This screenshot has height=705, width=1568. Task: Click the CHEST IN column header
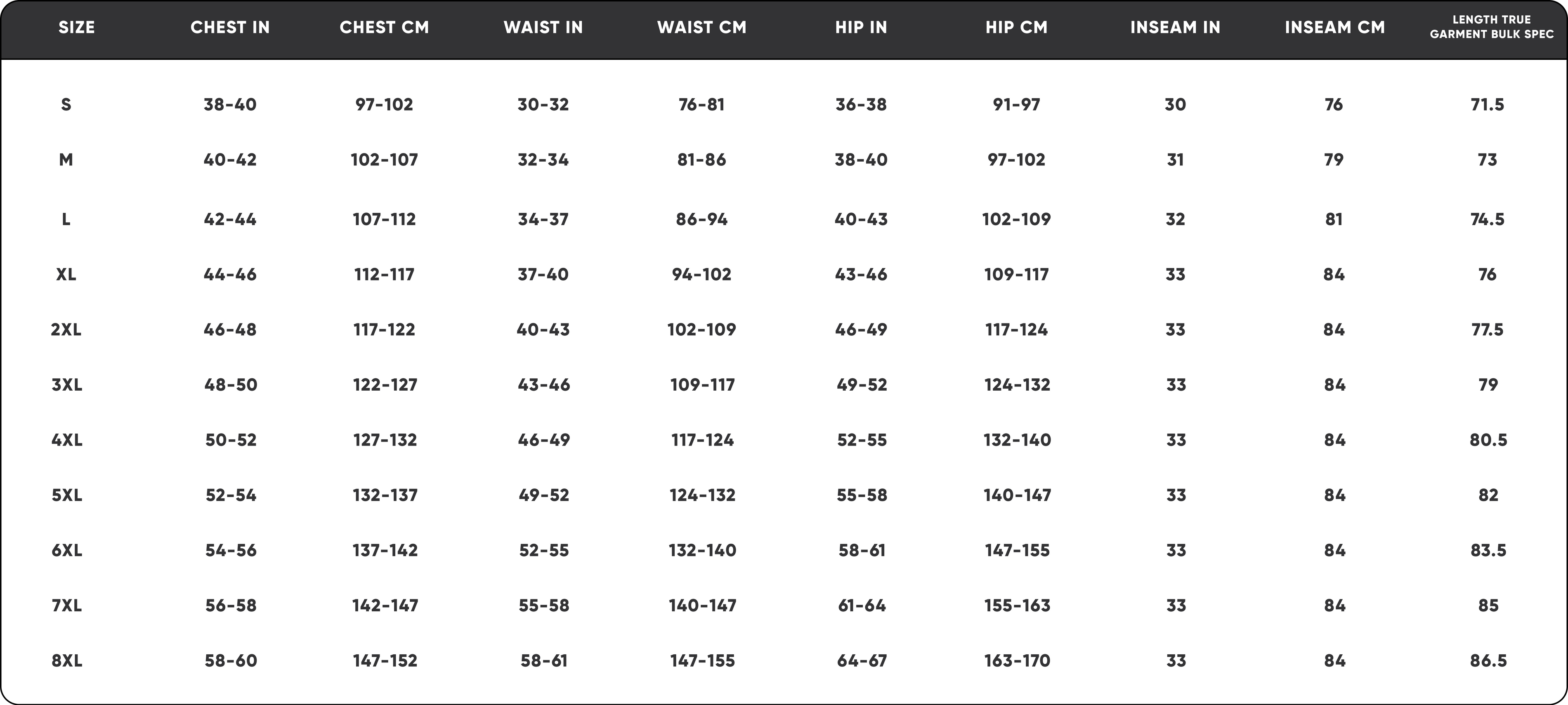tap(230, 27)
